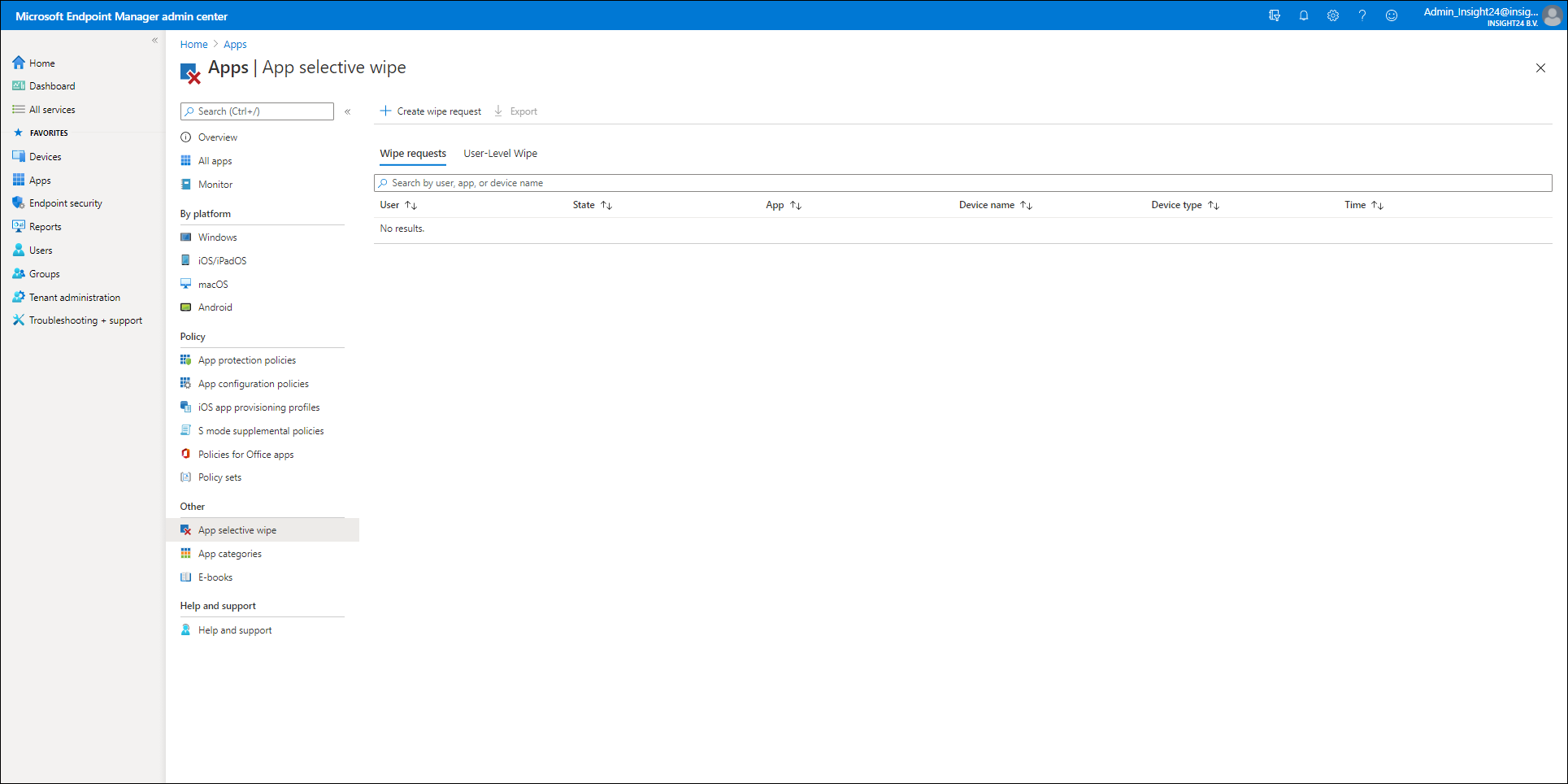This screenshot has width=1568, height=784.
Task: Open the Help and support menu item
Action: 234,630
